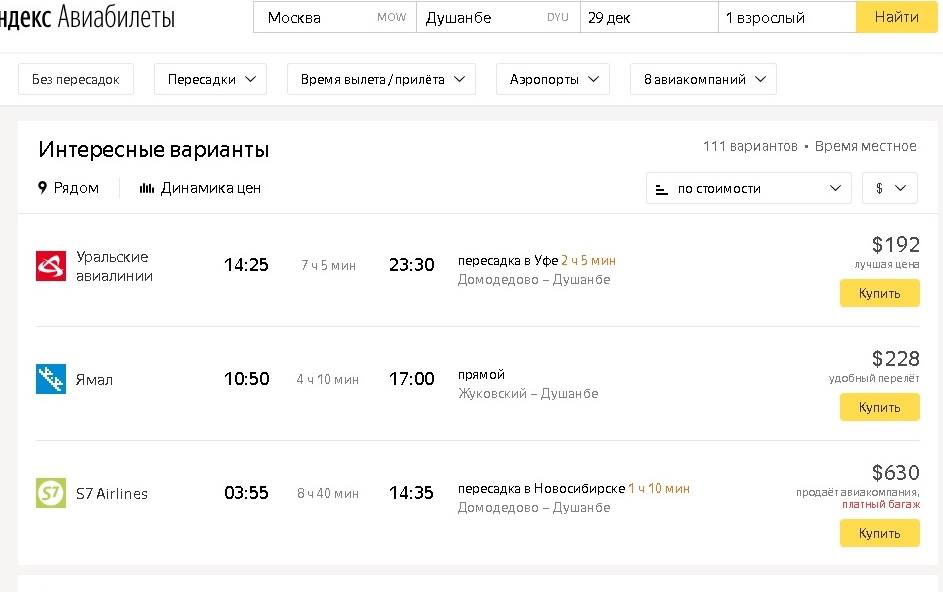Expand the Аэропорты filter dropdown

pos(553,79)
